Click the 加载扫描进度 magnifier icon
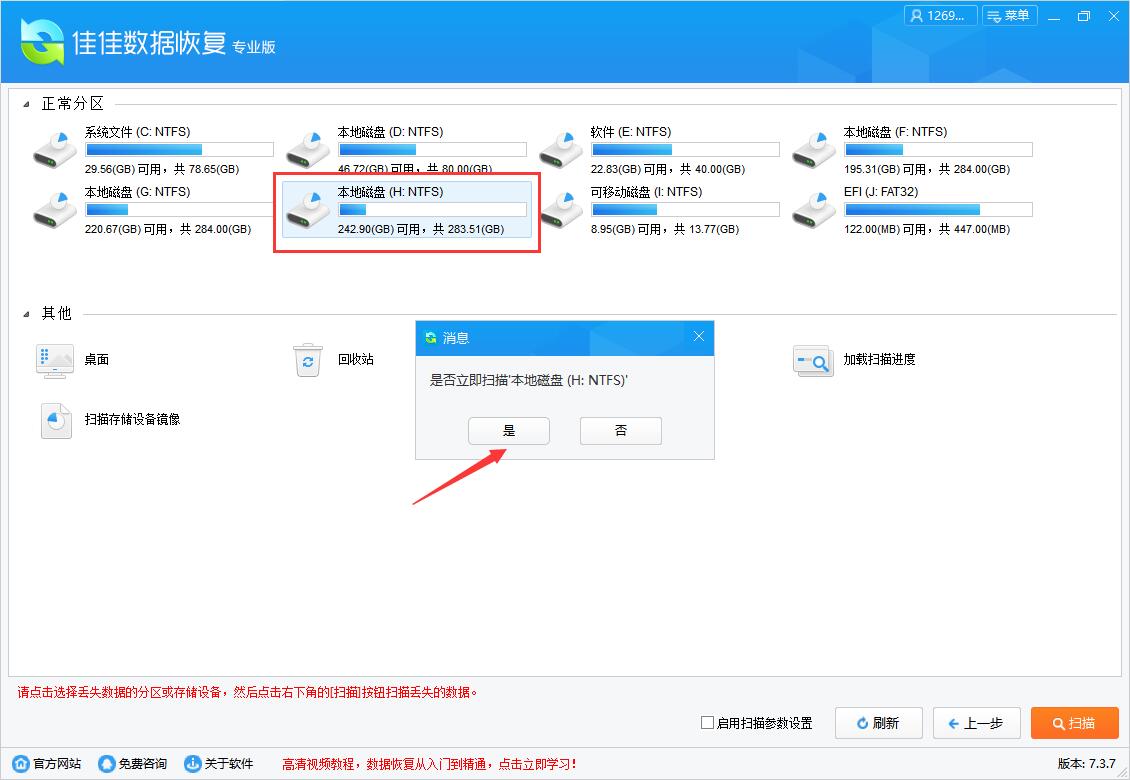The height and width of the screenshot is (780, 1130). (813, 360)
